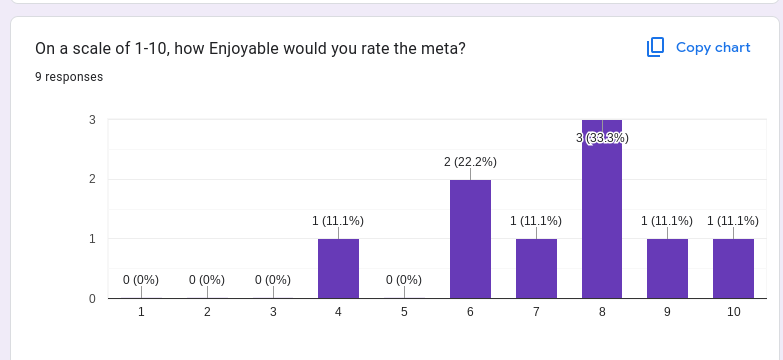This screenshot has height=360, width=783.
Task: Click the x-axis label 10
Action: (x=734, y=312)
